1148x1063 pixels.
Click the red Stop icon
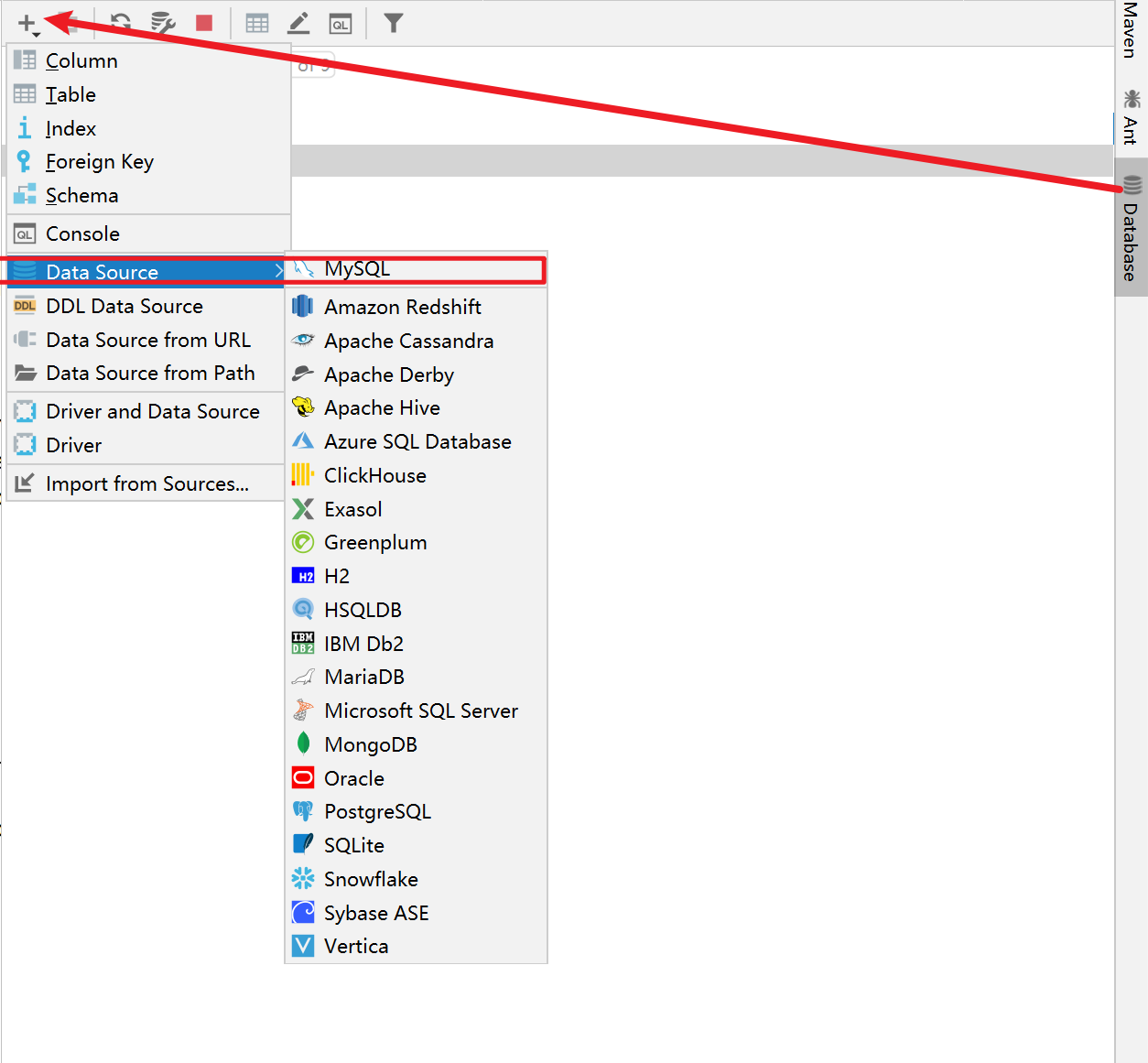click(x=204, y=23)
